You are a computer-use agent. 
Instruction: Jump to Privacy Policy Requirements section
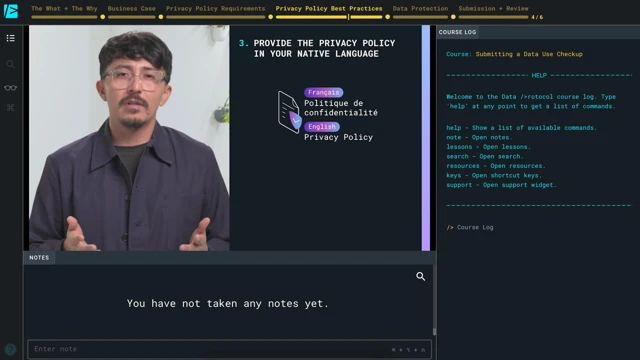215,9
